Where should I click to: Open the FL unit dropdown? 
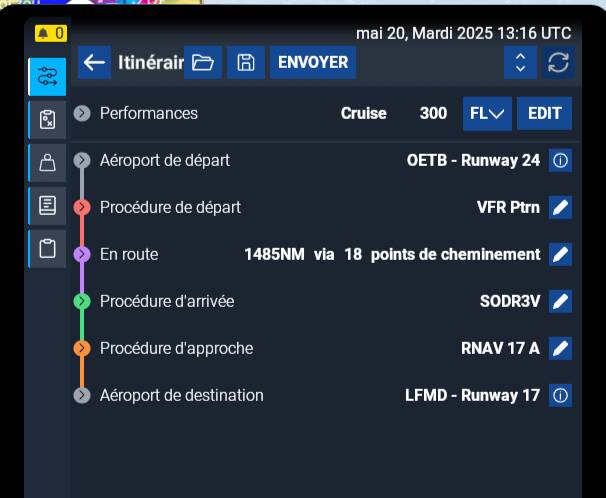[488, 114]
